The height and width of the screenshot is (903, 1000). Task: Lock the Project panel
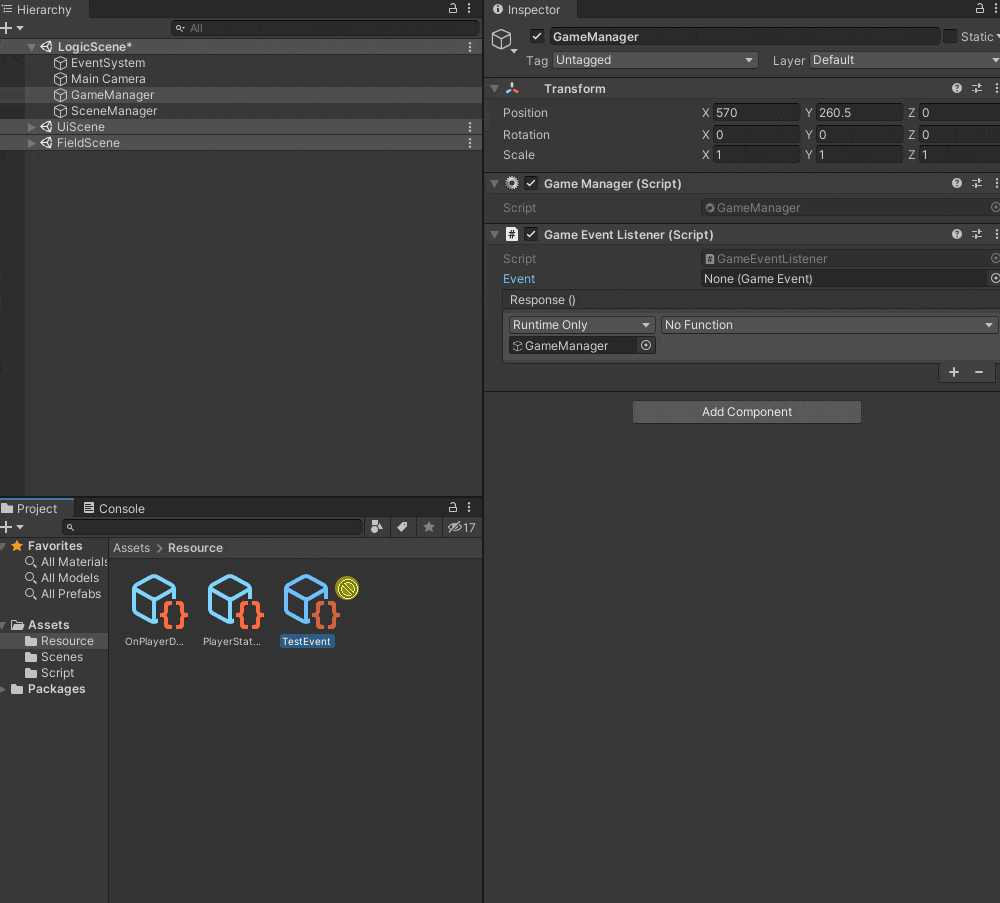point(453,508)
